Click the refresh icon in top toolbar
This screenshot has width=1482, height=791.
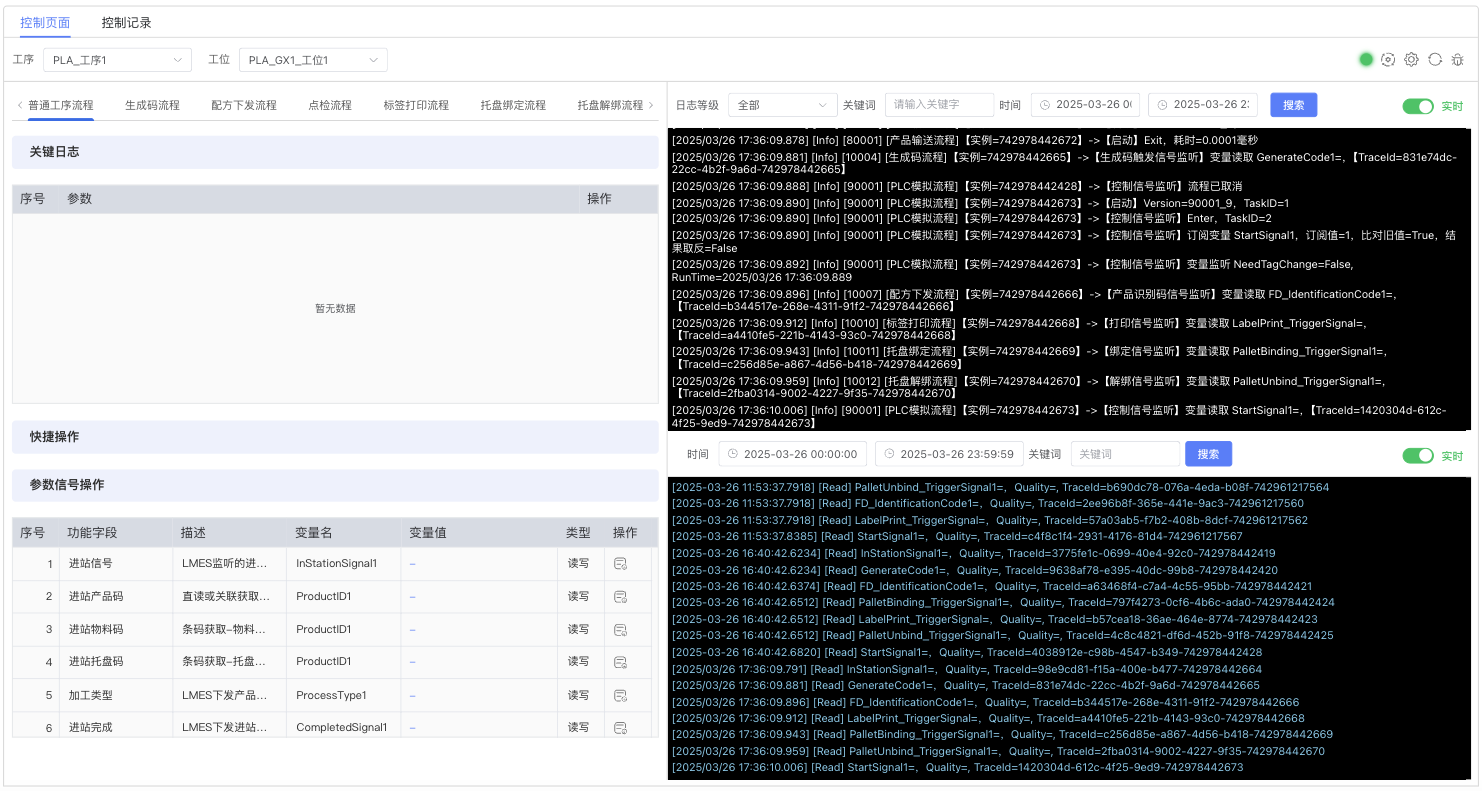pyautogui.click(x=1435, y=60)
